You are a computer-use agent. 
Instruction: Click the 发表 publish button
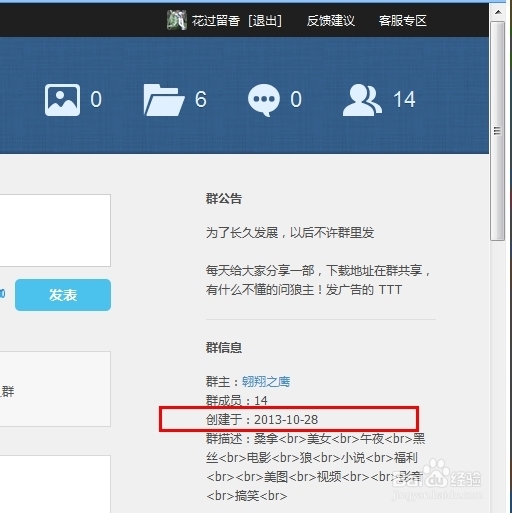point(63,295)
